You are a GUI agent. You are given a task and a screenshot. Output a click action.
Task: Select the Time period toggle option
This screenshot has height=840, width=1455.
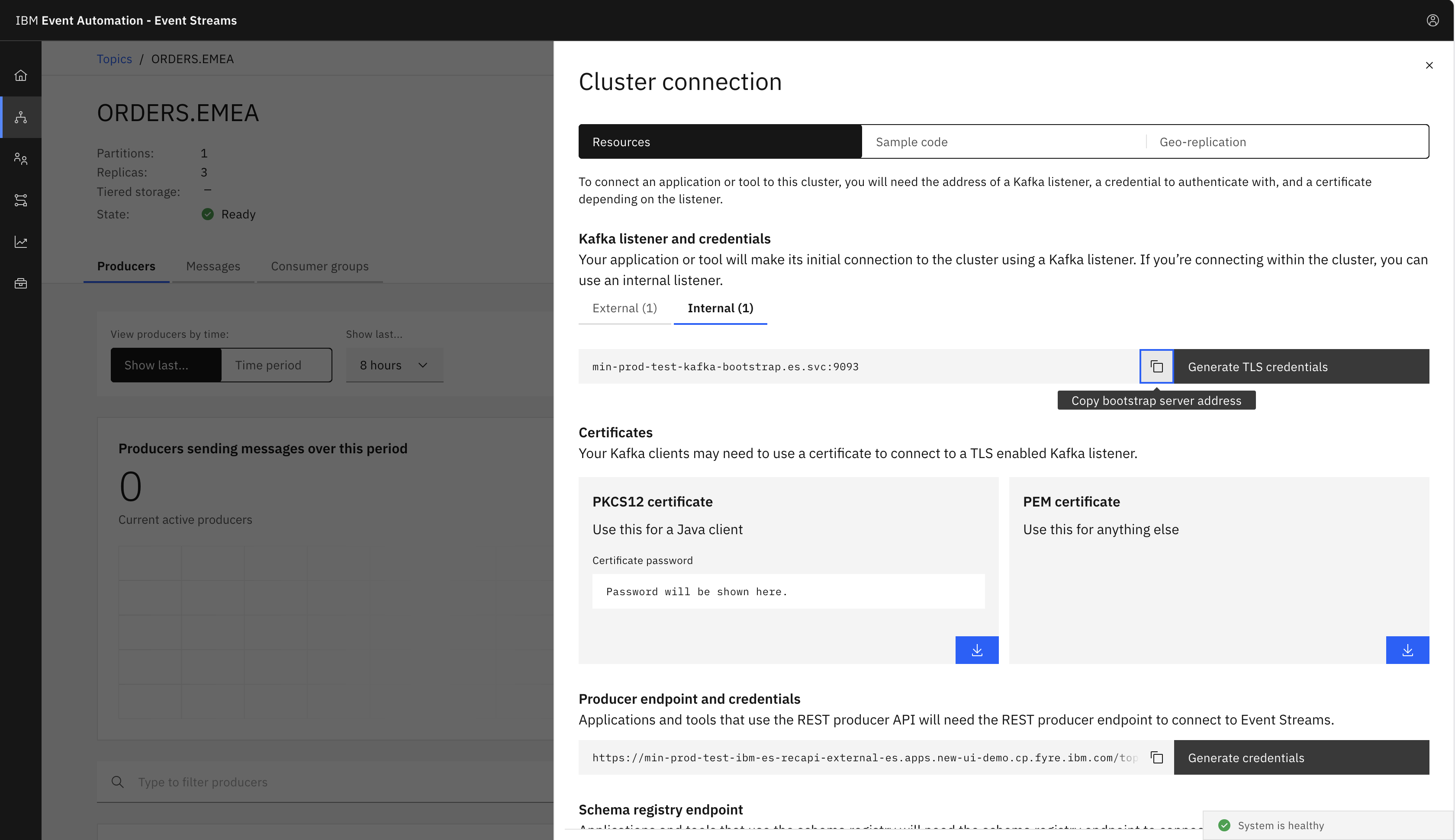point(276,365)
